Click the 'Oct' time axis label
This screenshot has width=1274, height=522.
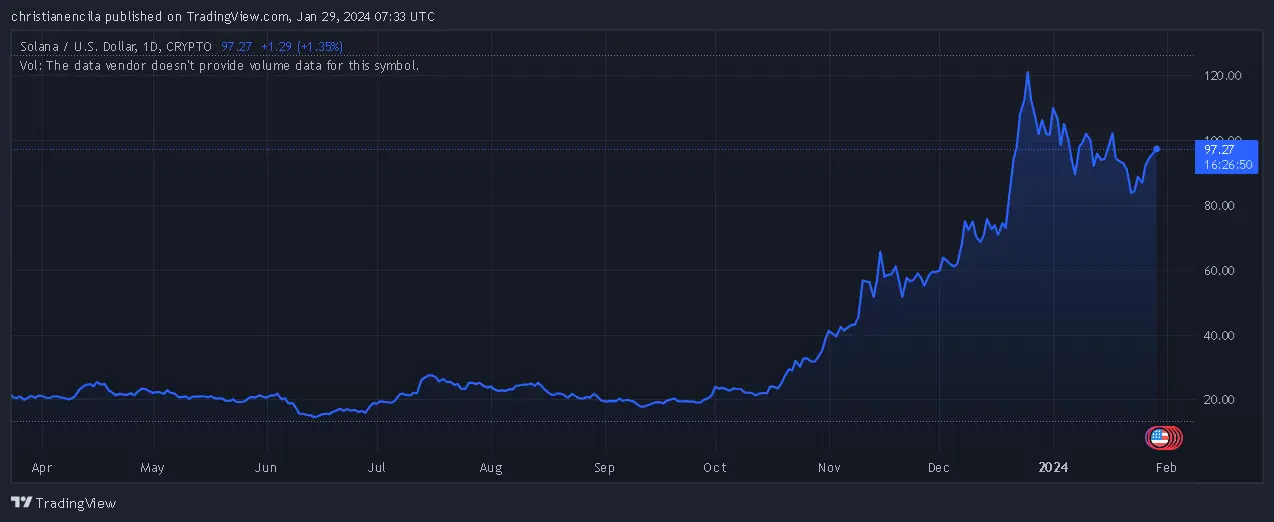tap(714, 467)
